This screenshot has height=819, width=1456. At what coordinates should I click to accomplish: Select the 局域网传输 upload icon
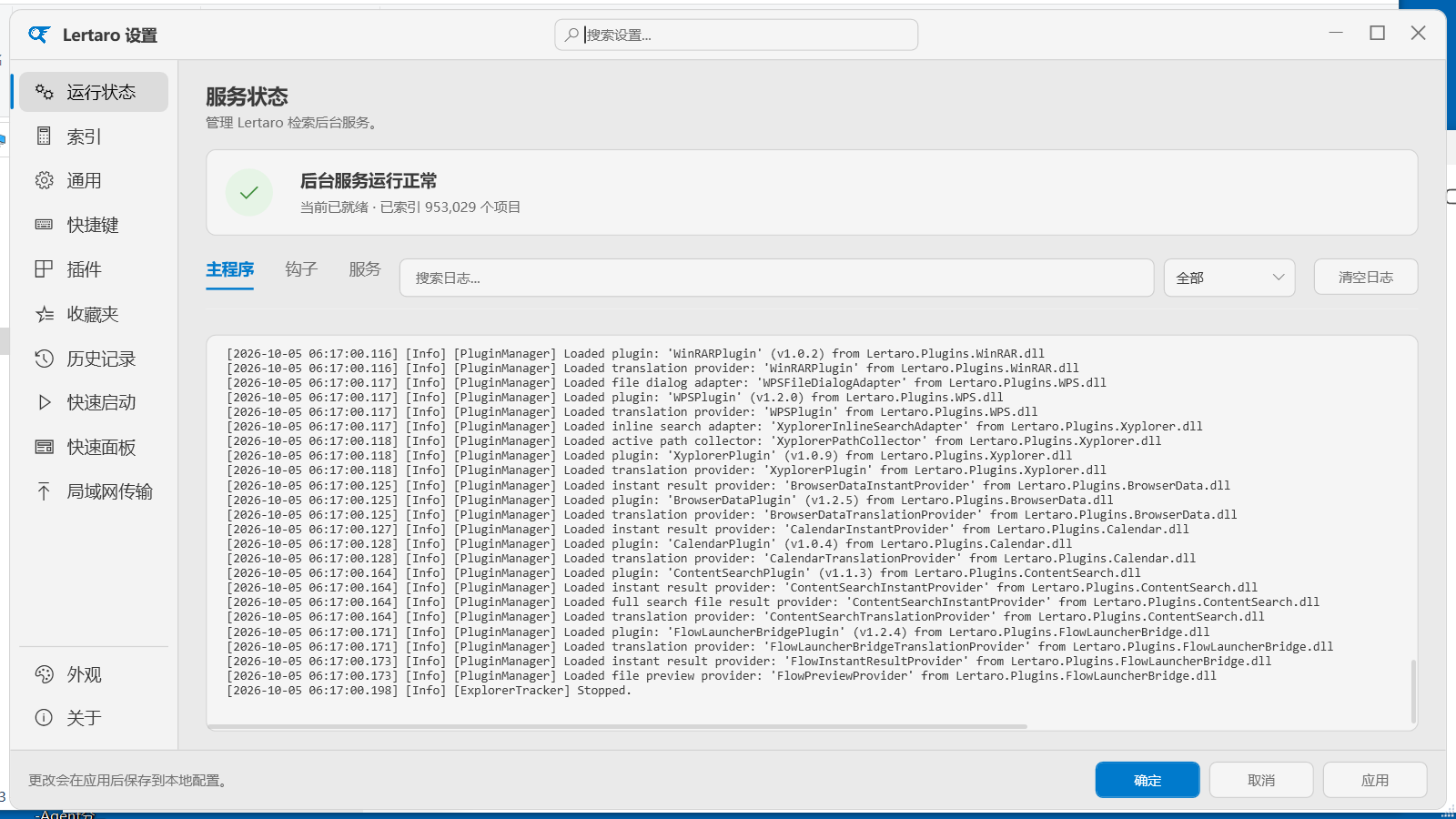(44, 491)
